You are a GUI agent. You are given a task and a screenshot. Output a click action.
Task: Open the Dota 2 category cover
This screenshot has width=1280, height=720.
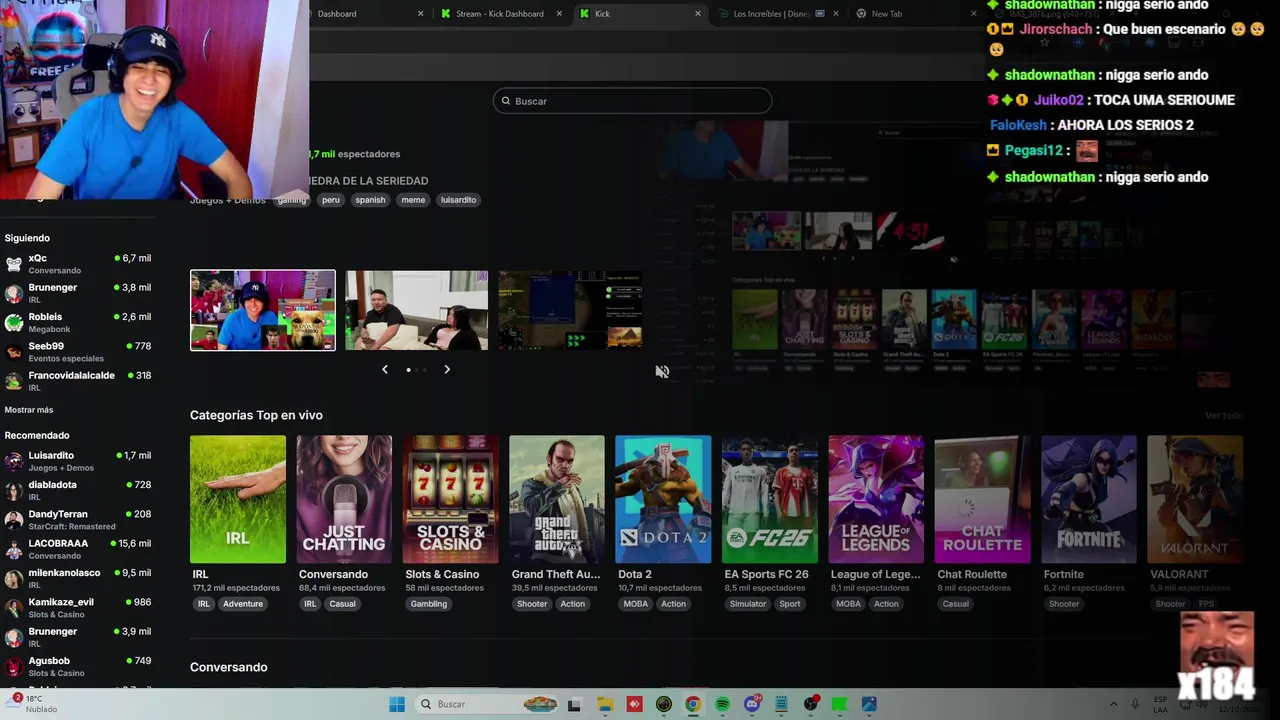click(663, 499)
